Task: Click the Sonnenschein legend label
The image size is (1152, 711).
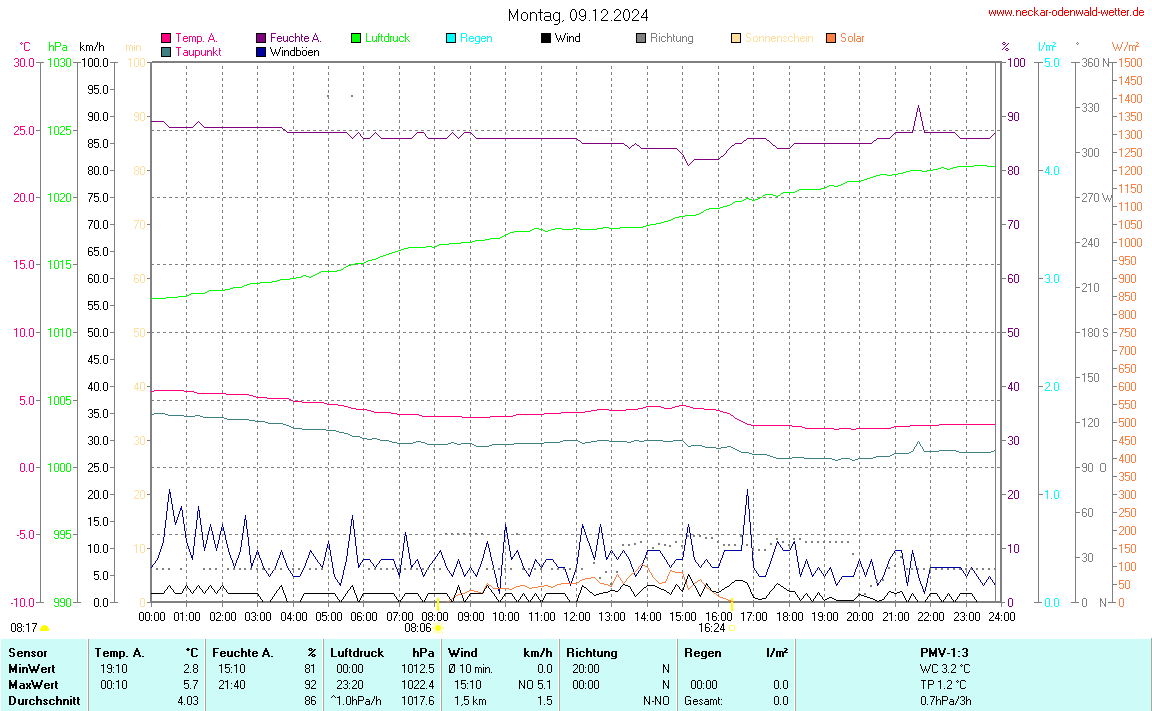Action: coord(778,38)
